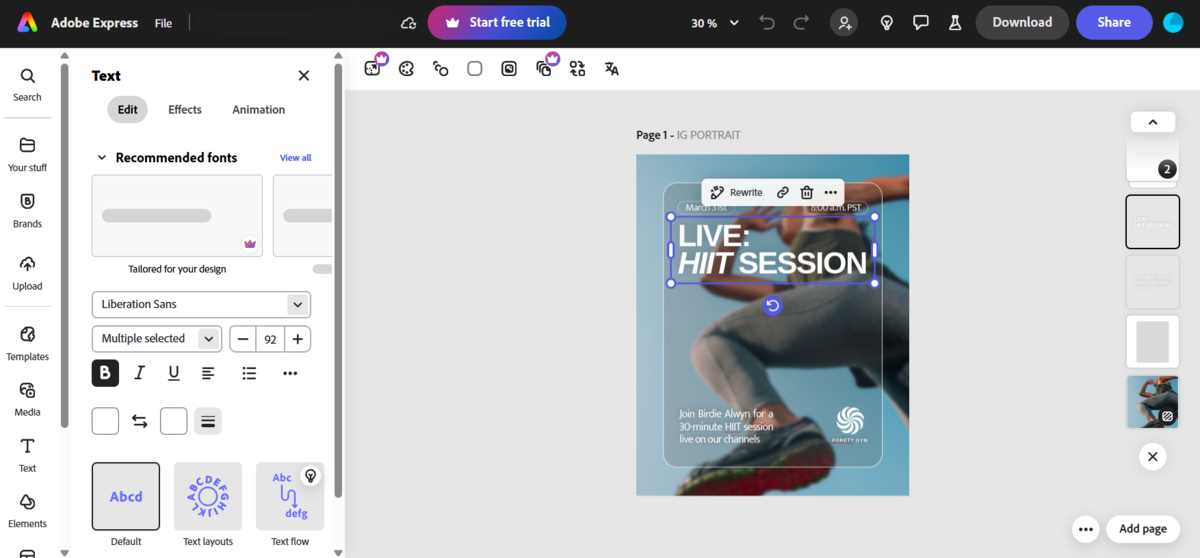
Task: Click the link icon on text toolbar
Action: [x=783, y=192]
